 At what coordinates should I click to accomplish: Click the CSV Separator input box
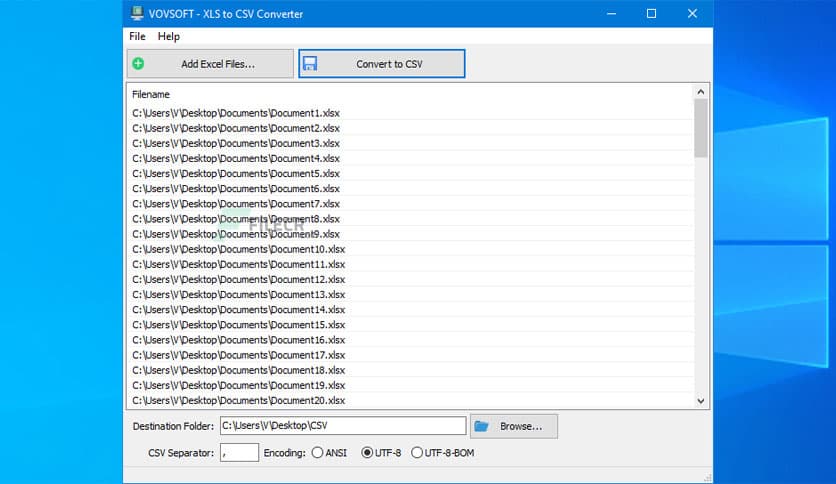(239, 453)
